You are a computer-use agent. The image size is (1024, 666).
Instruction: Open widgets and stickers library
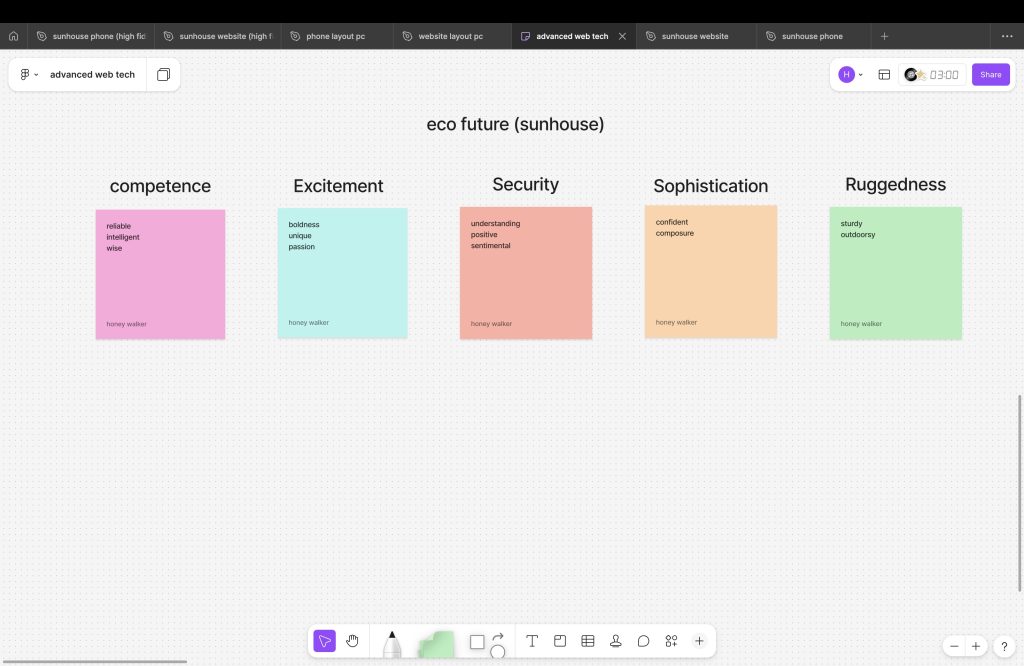671,641
